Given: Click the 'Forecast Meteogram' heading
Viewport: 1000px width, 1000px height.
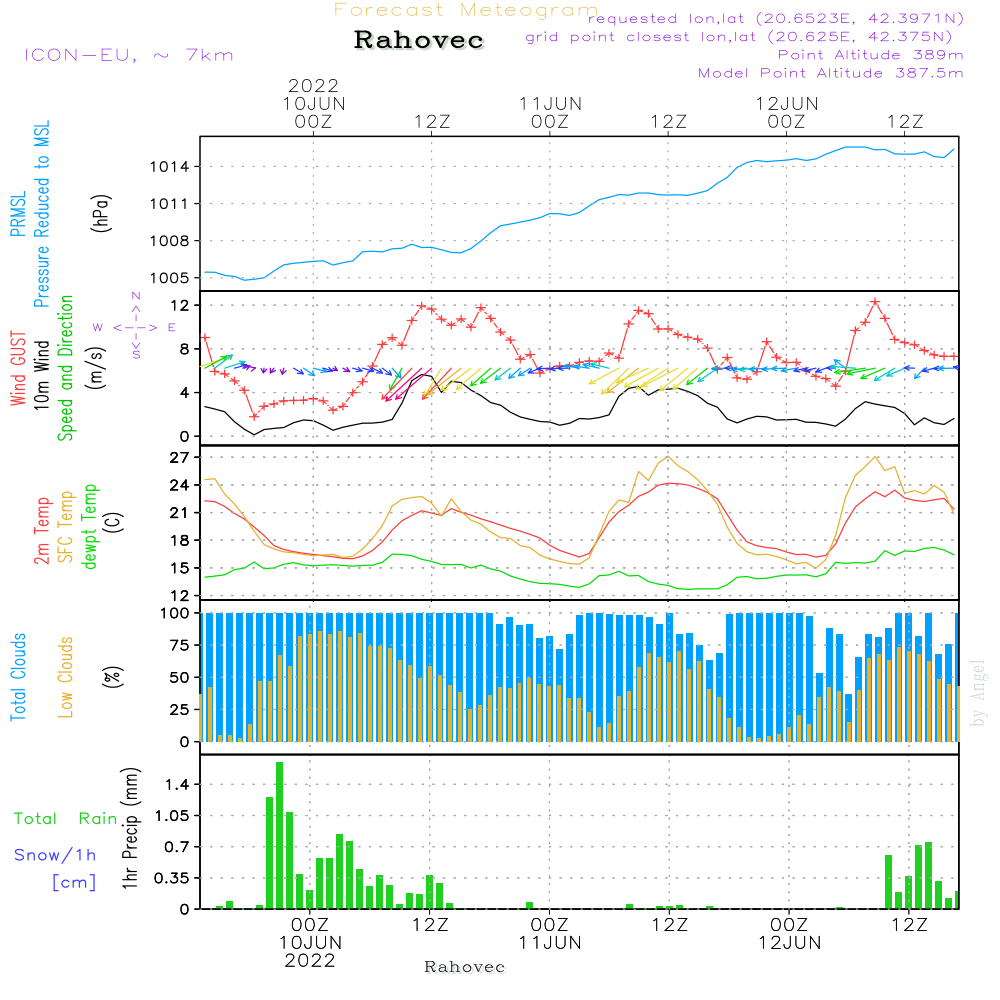Looking at the screenshot, I should coord(466,10).
